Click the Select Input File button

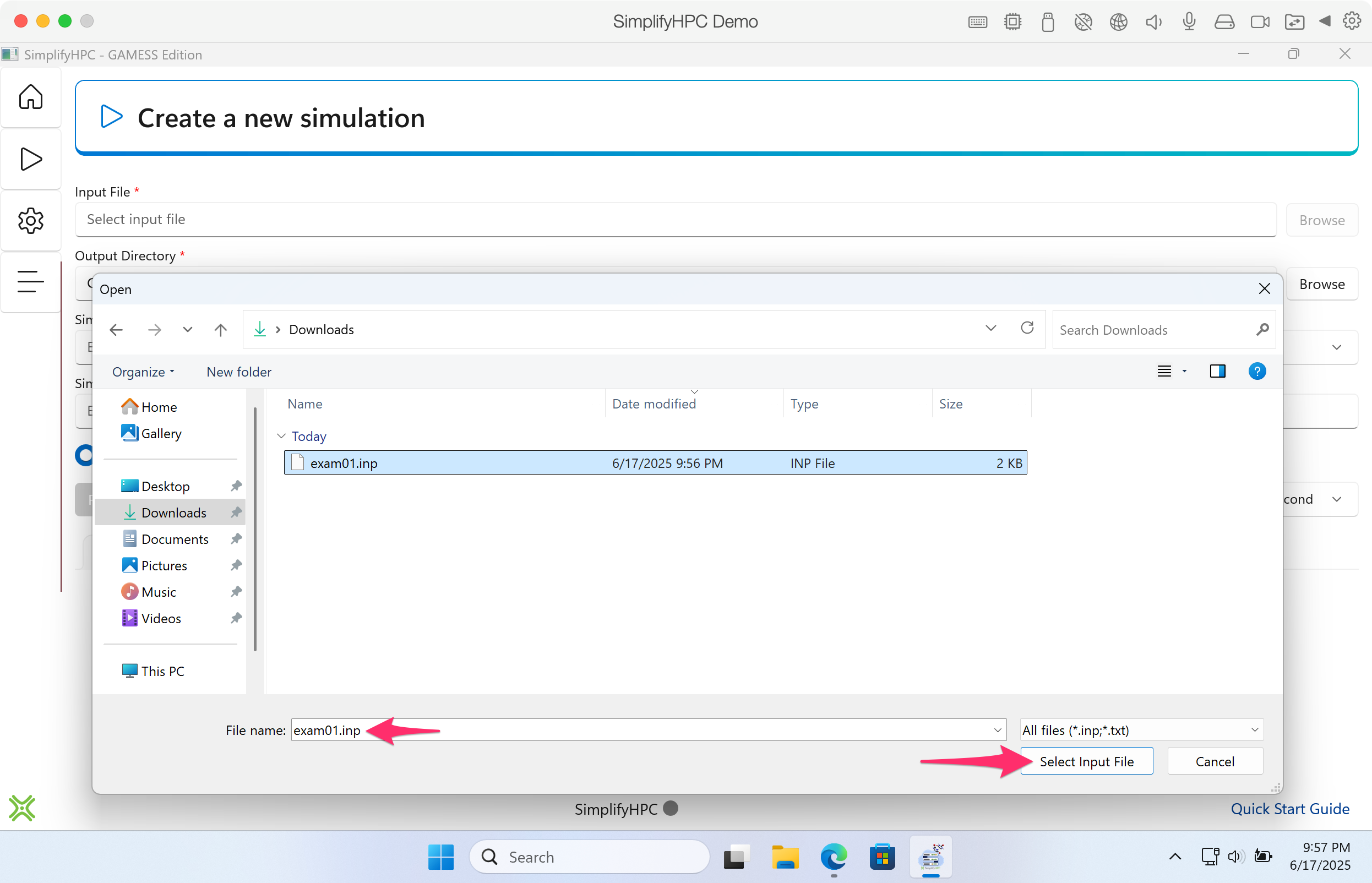pyautogui.click(x=1086, y=761)
